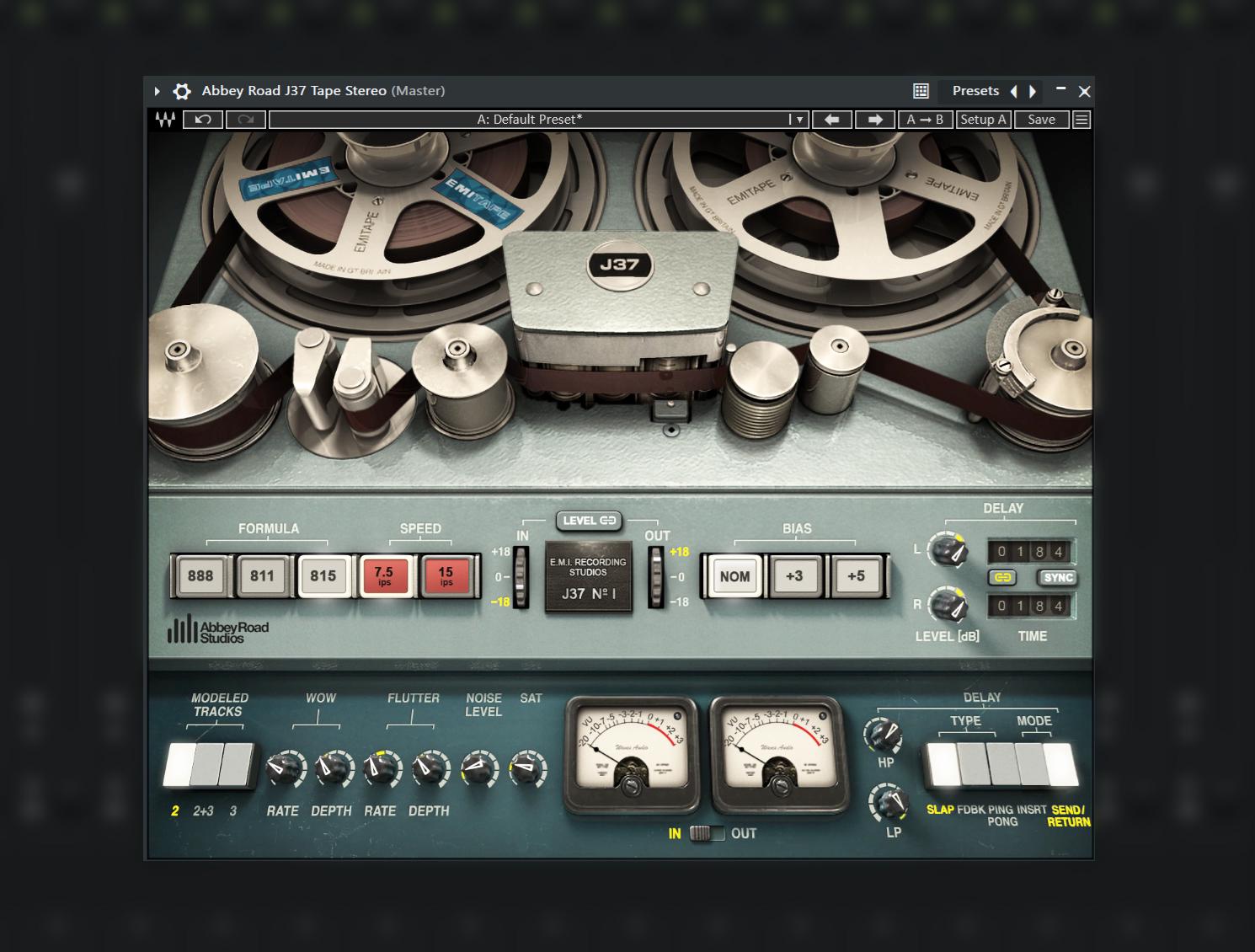Select +5 bias setting
The width and height of the screenshot is (1255, 952).
(x=857, y=576)
